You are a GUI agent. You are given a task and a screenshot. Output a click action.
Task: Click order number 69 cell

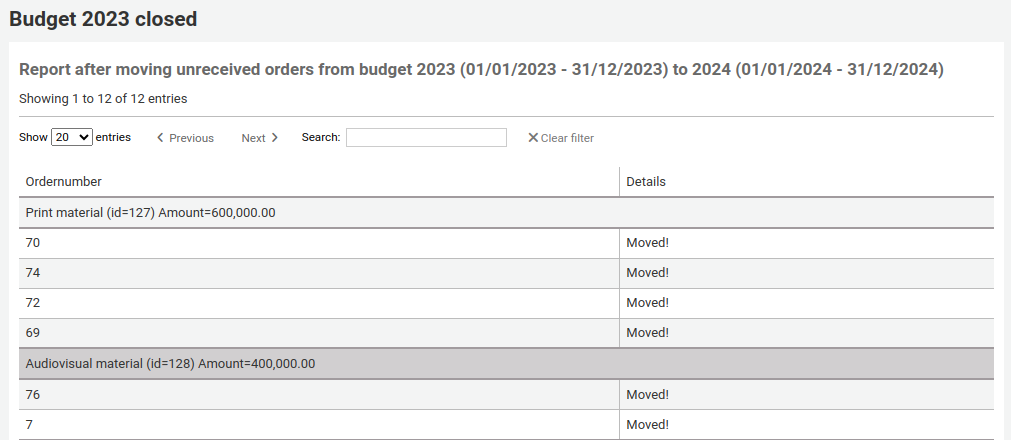[x=33, y=332]
